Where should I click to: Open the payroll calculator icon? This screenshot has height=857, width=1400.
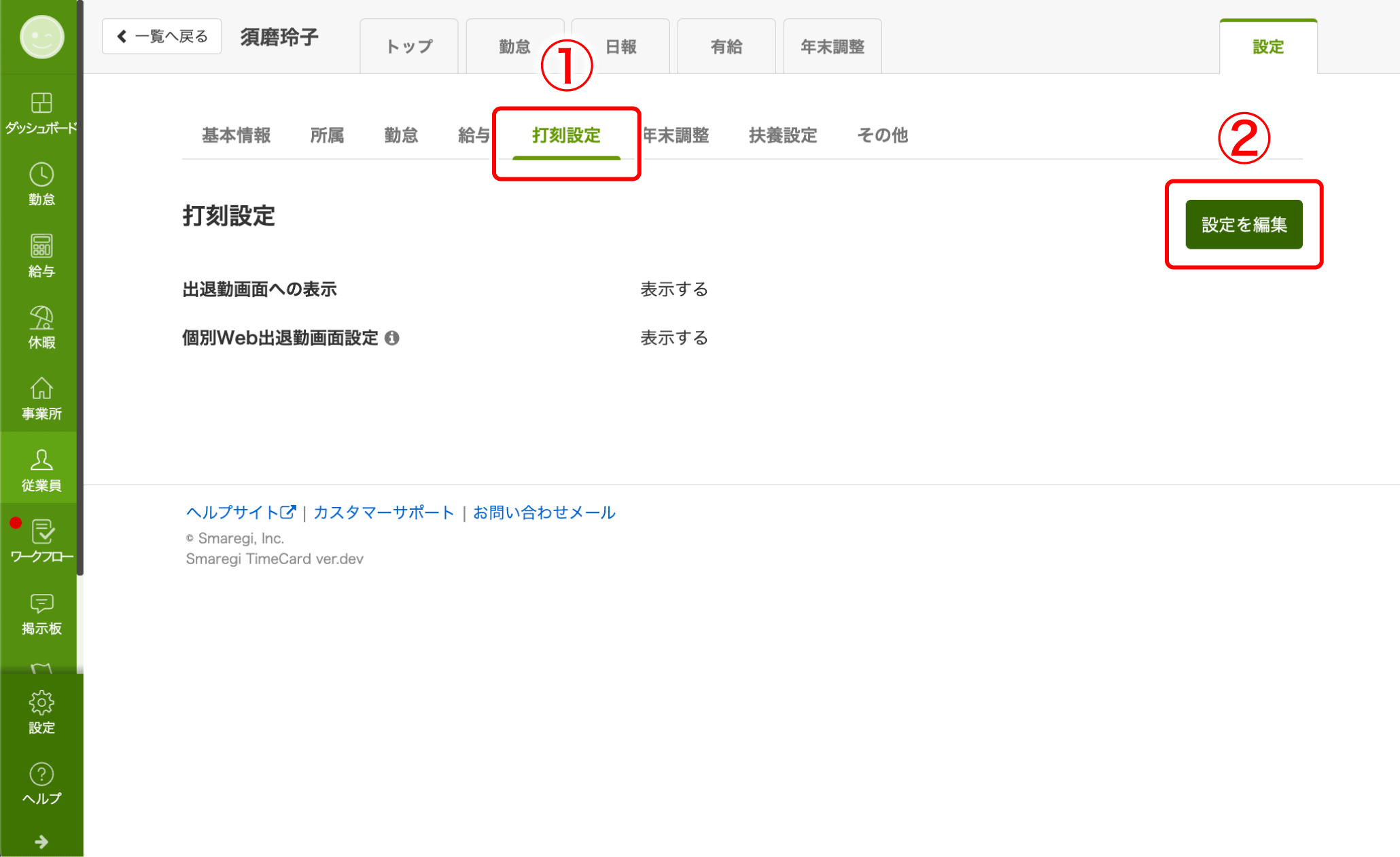(x=41, y=247)
